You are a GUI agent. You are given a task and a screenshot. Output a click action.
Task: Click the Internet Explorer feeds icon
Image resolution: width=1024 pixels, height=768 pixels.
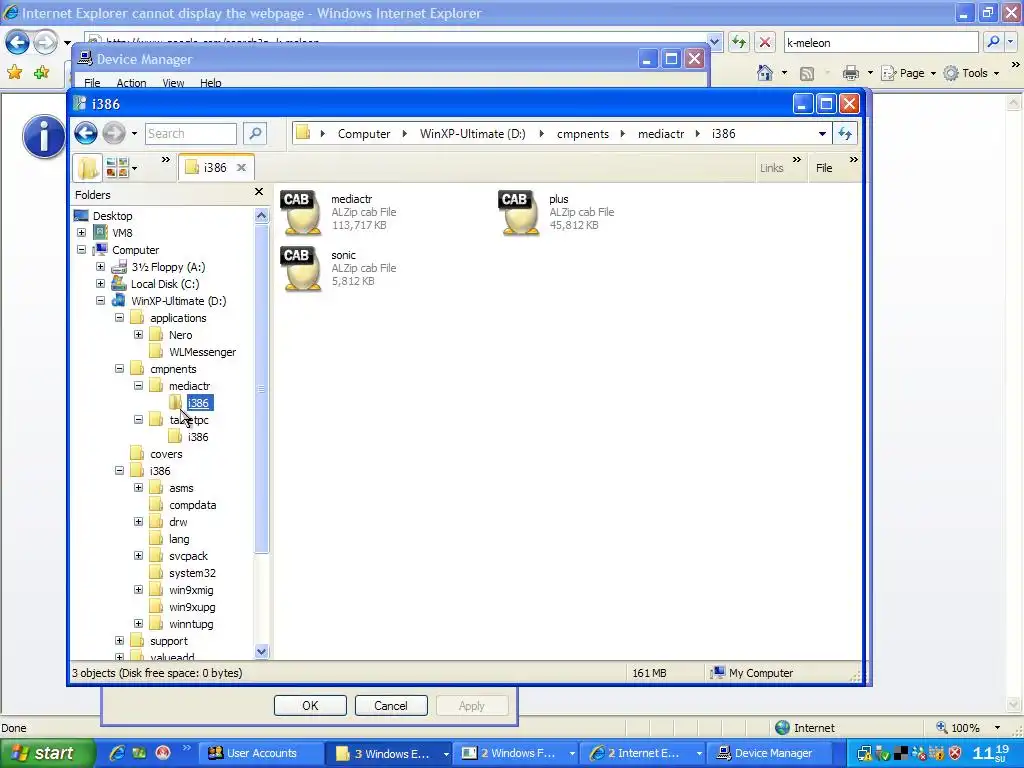(x=807, y=73)
